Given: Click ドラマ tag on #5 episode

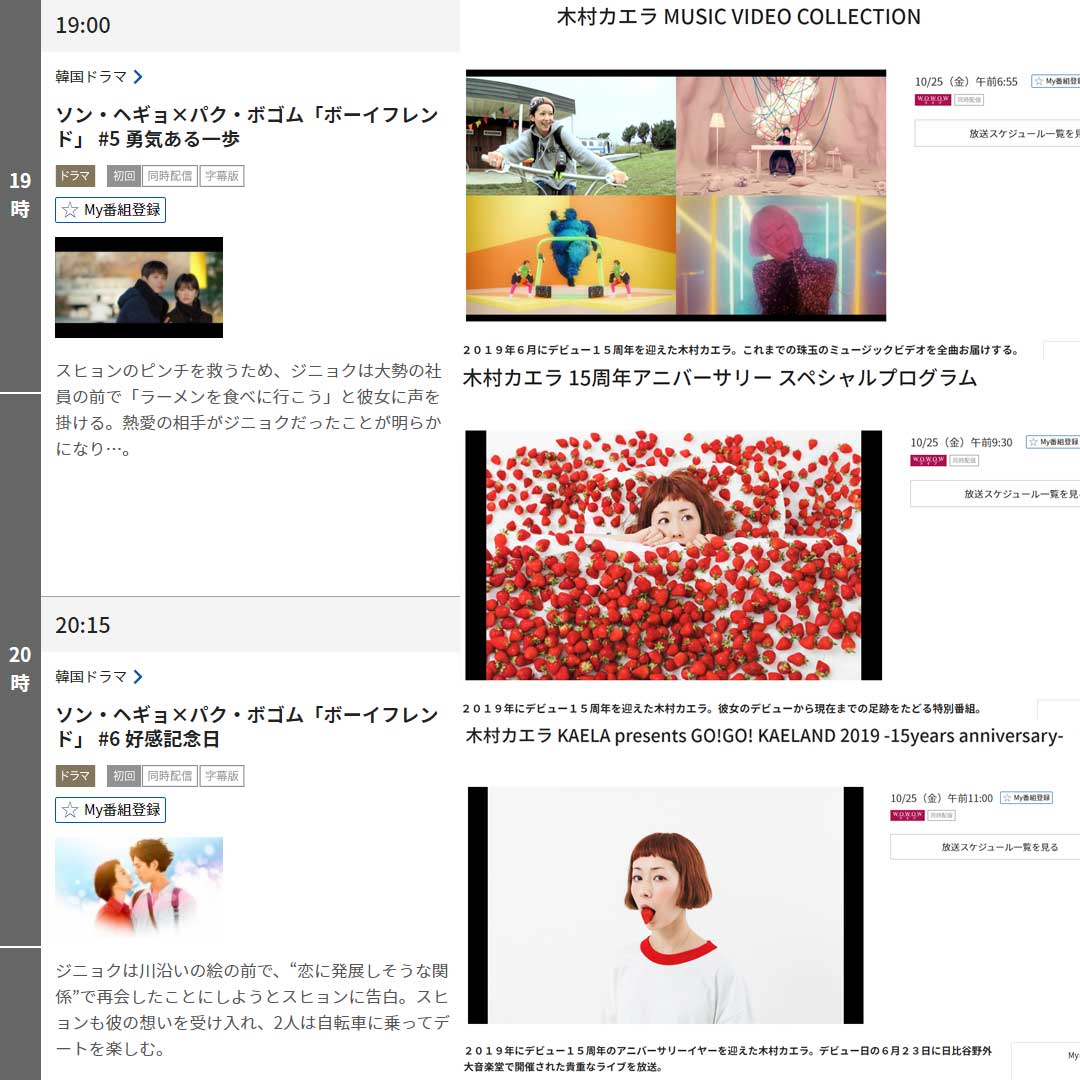Looking at the screenshot, I should [75, 176].
